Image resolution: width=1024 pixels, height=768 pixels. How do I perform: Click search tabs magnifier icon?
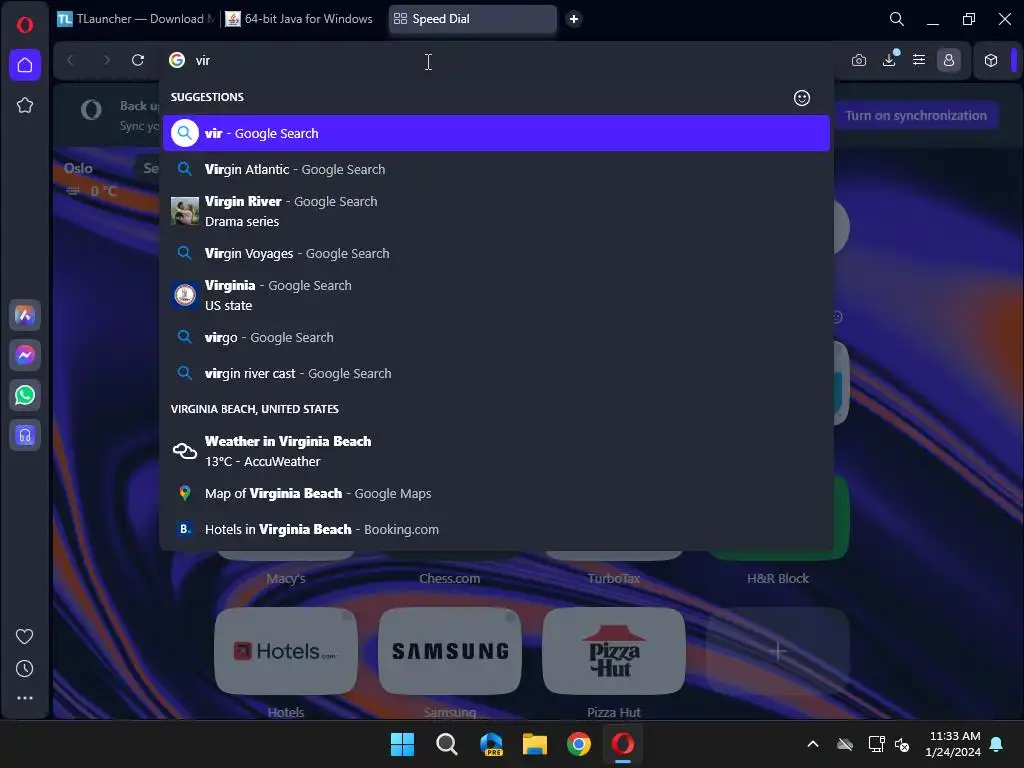897,19
